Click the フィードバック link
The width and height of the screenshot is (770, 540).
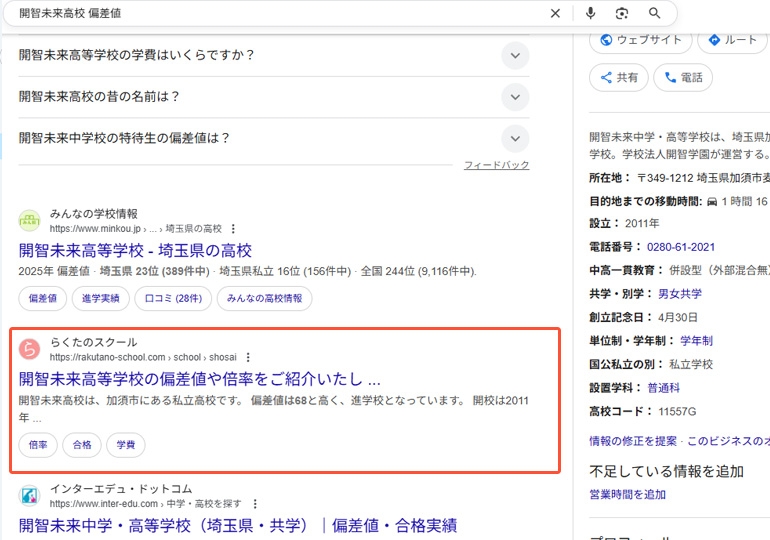coord(496,165)
